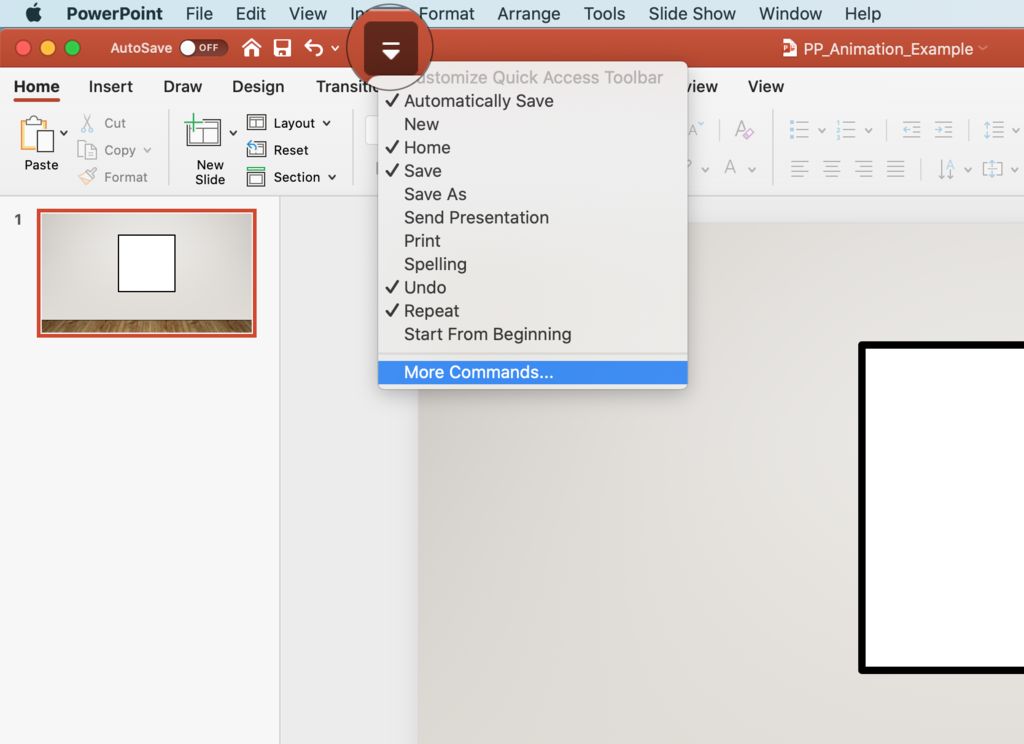Switch to the Draw ribbon tab
The image size is (1024, 744).
tap(183, 86)
